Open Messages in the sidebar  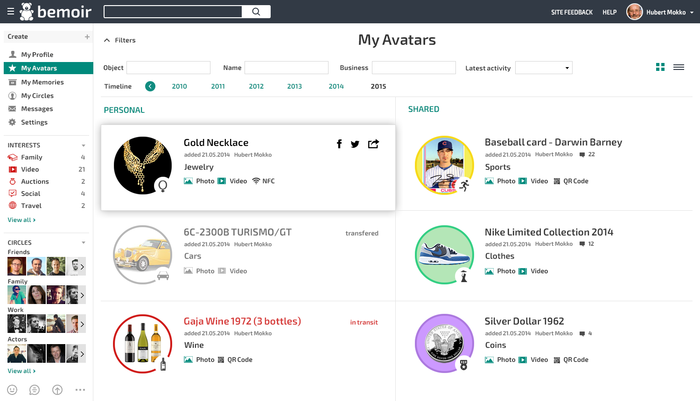[36, 108]
